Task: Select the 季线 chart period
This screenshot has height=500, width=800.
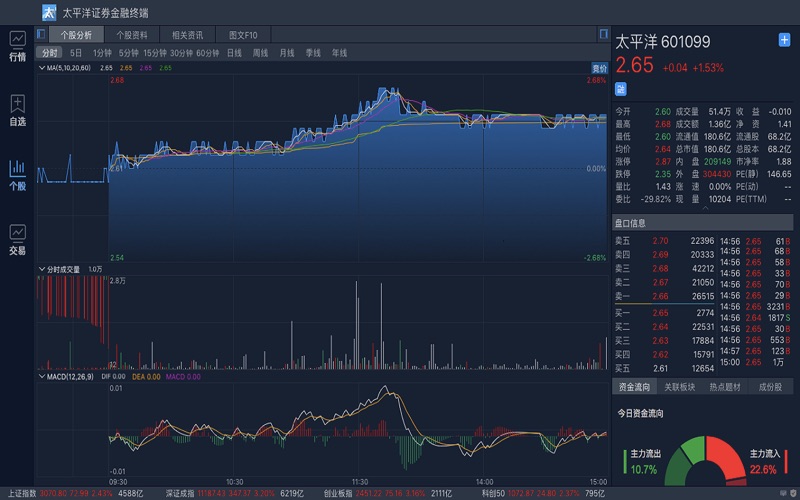Action: point(313,53)
